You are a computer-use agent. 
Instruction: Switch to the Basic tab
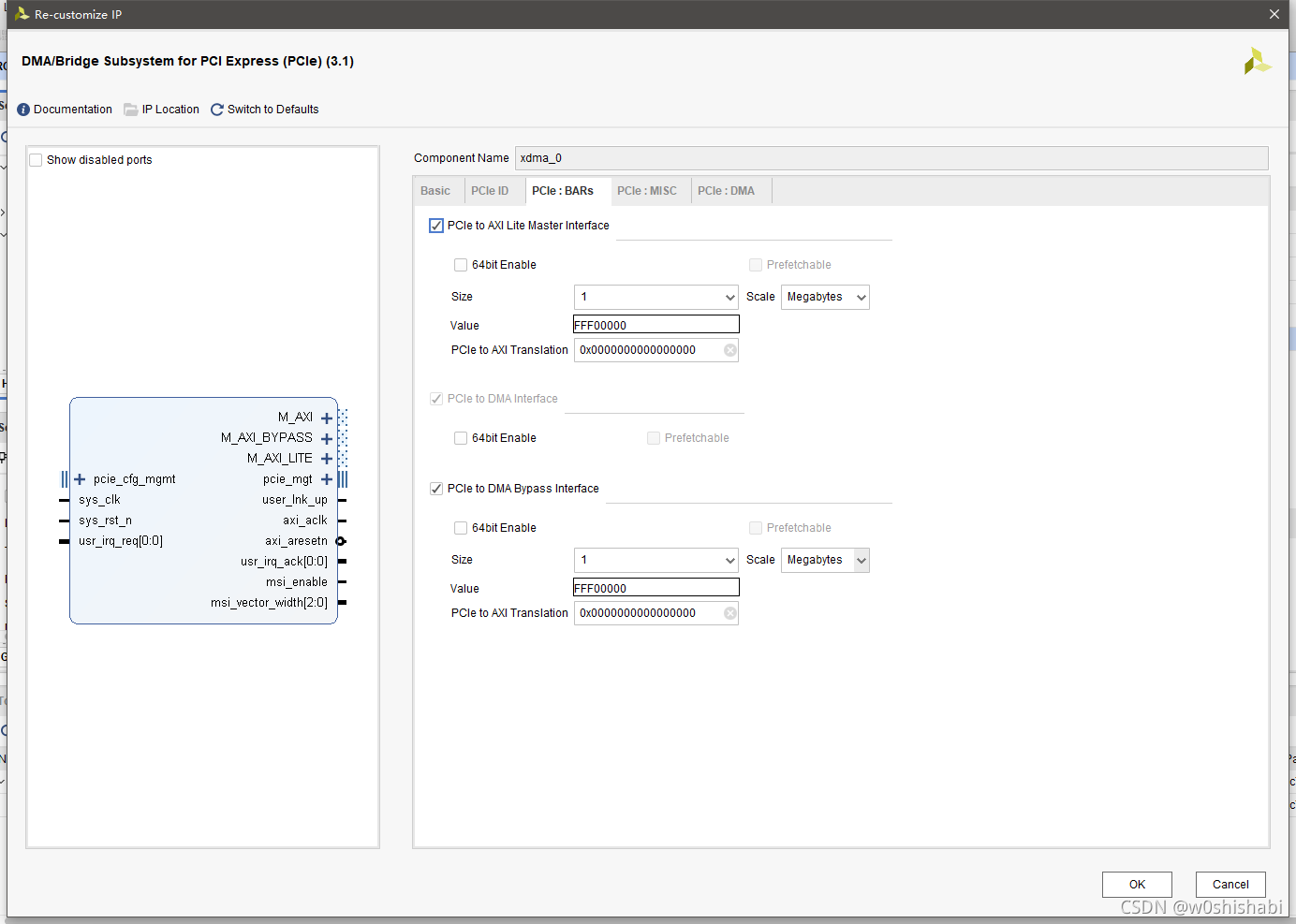(x=435, y=191)
